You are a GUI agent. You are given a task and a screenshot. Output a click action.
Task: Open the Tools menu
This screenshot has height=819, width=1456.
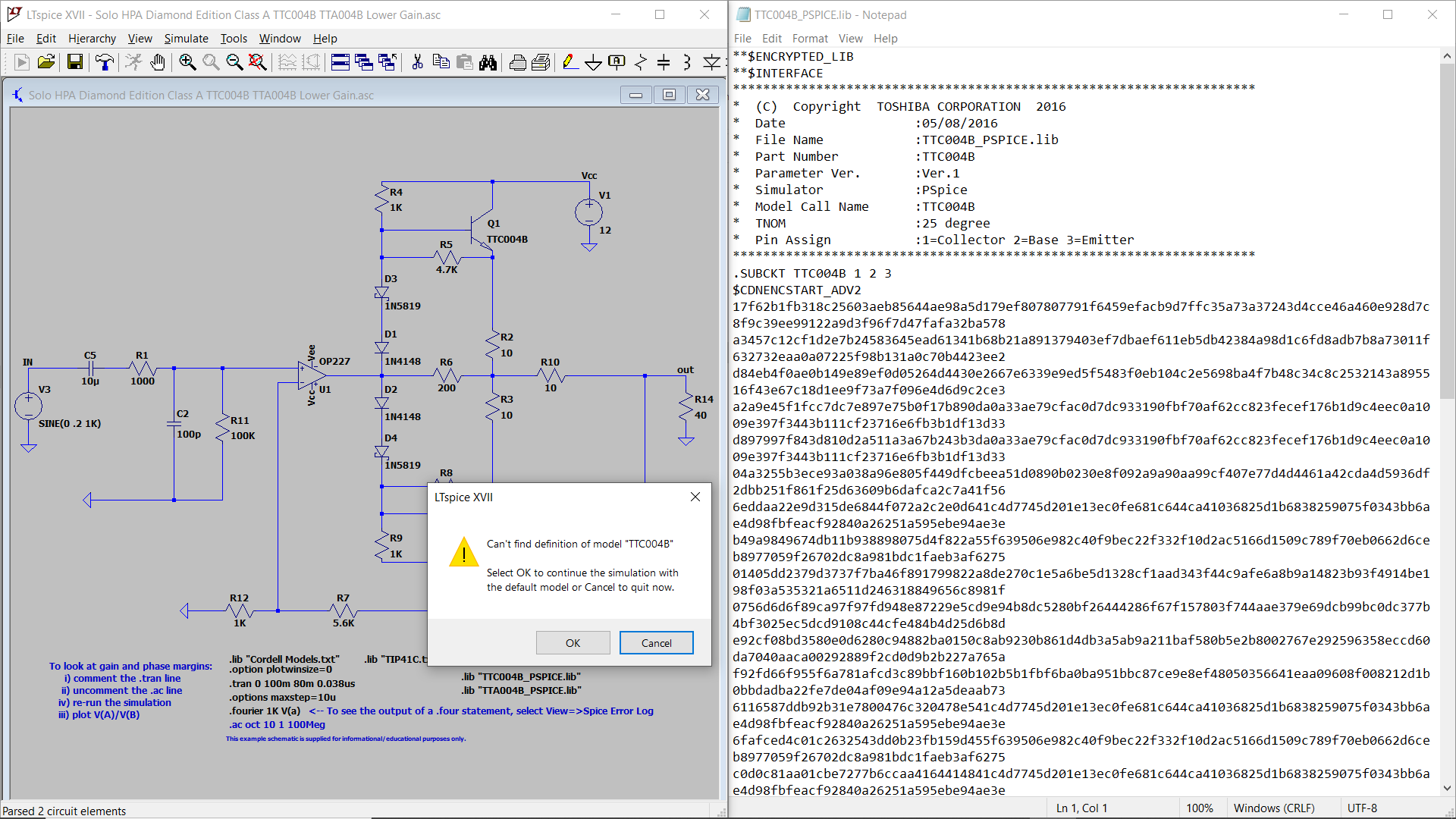234,39
